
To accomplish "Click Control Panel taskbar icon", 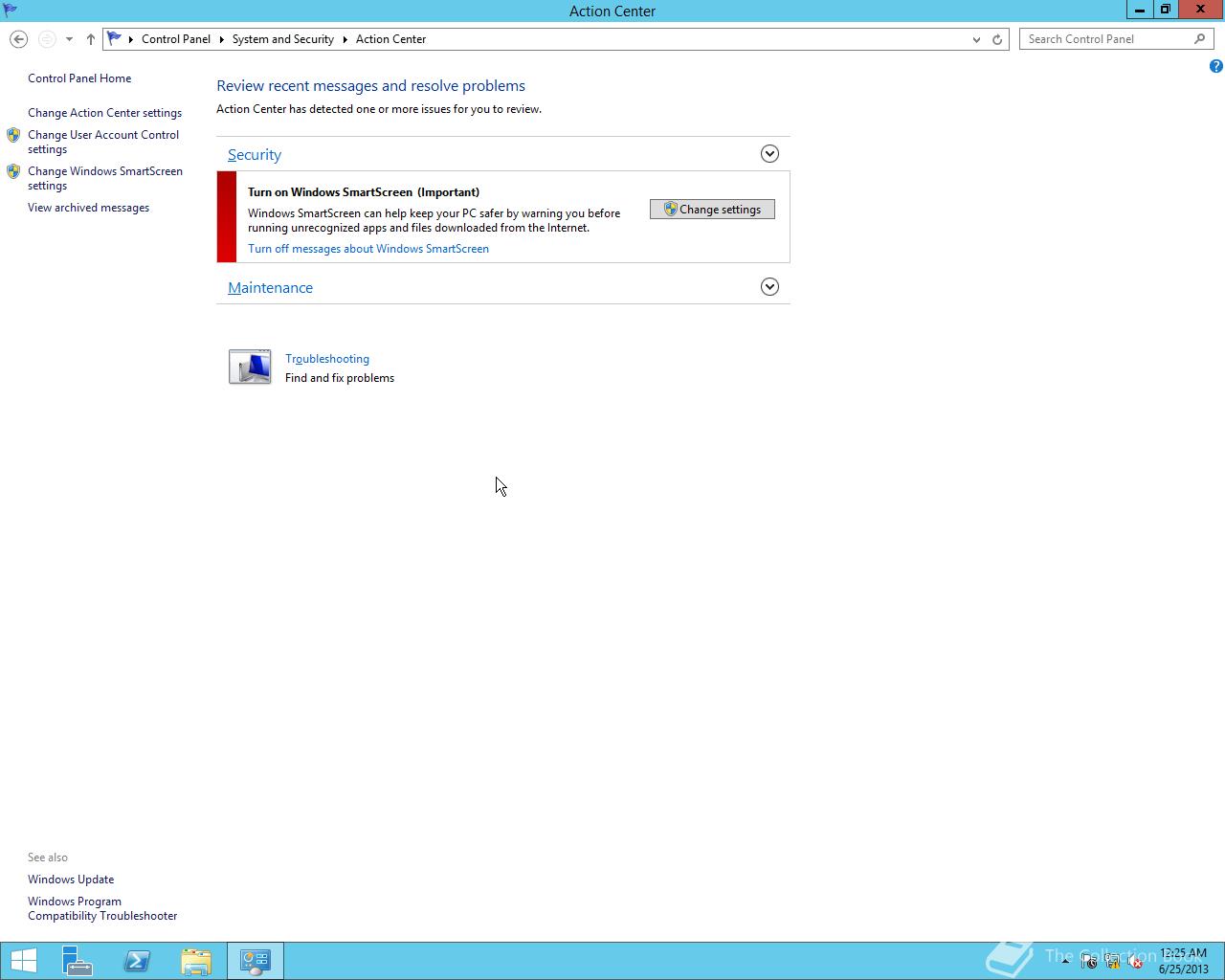I will tap(256, 961).
